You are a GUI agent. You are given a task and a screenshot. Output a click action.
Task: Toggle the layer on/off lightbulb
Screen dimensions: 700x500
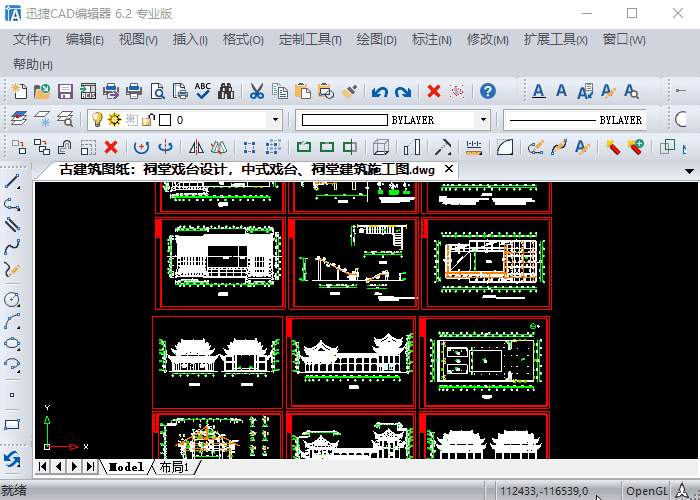click(97, 120)
